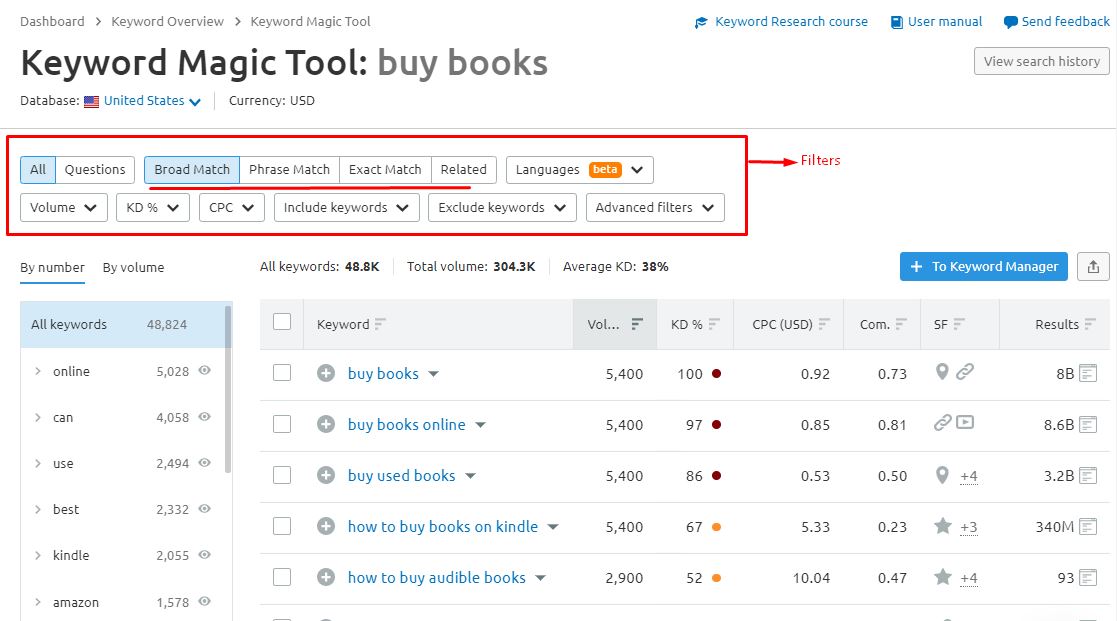Click the plus icon next to 'buy books online'
The width and height of the screenshot is (1117, 621).
pyautogui.click(x=325, y=425)
